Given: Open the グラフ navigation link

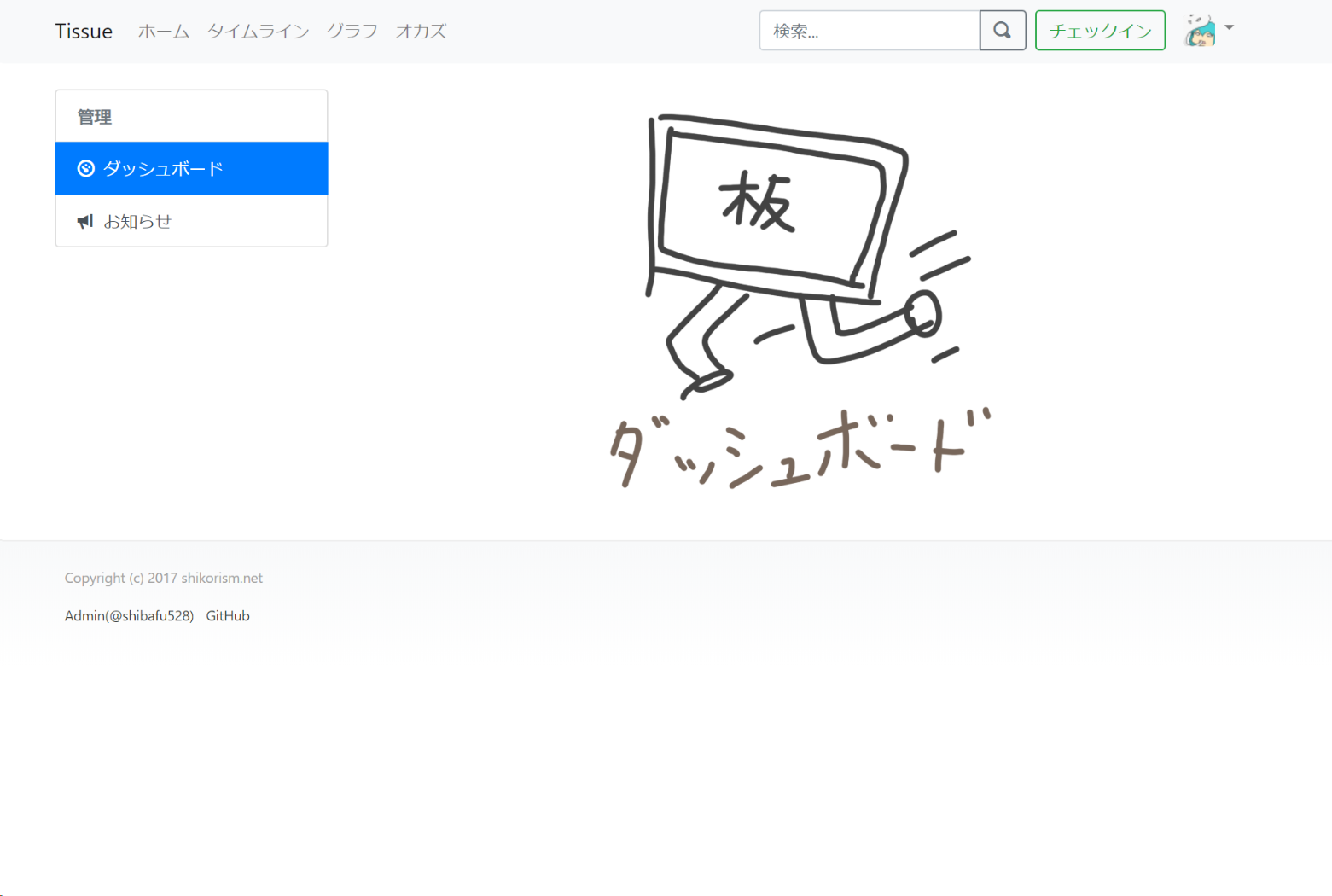Looking at the screenshot, I should pyautogui.click(x=352, y=32).
